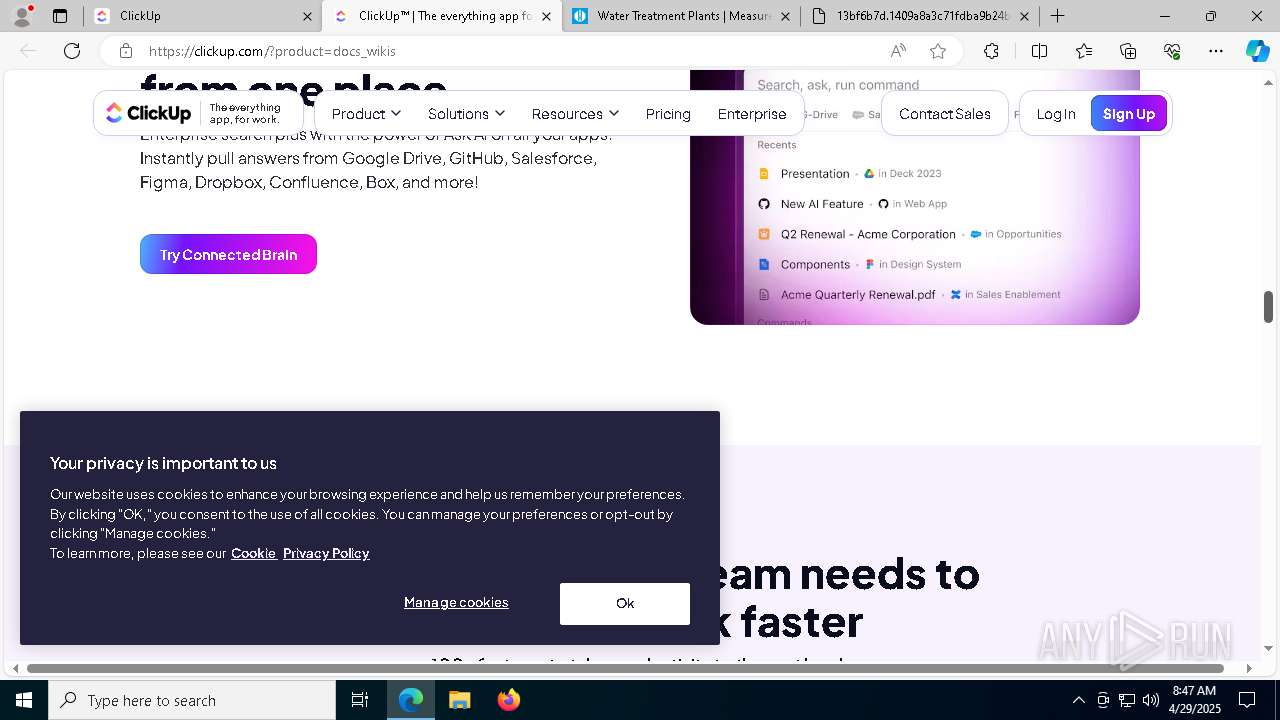
Task: Switch to Water Treatment Plants tab
Action: point(681,16)
